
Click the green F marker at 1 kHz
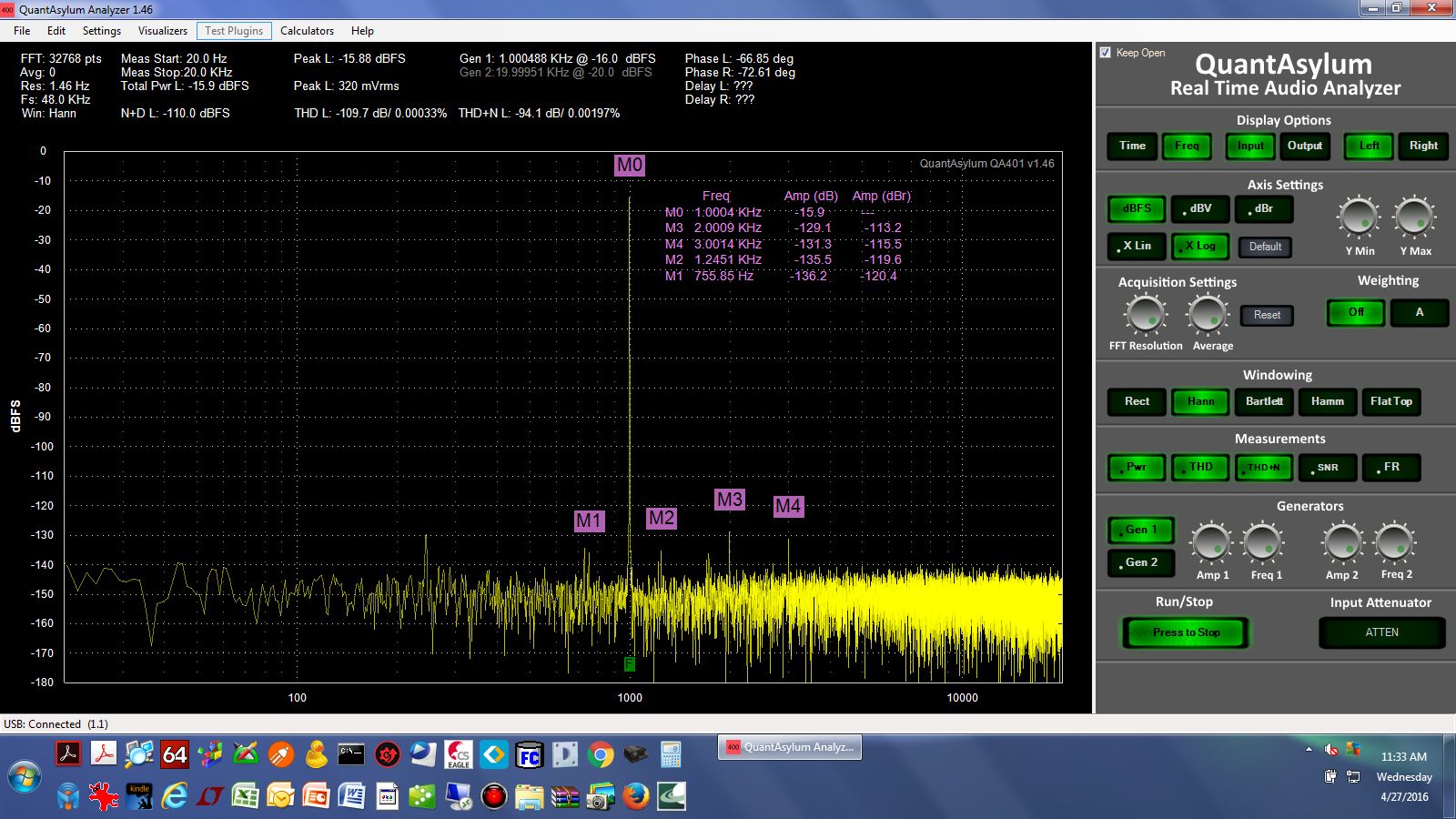tap(629, 664)
